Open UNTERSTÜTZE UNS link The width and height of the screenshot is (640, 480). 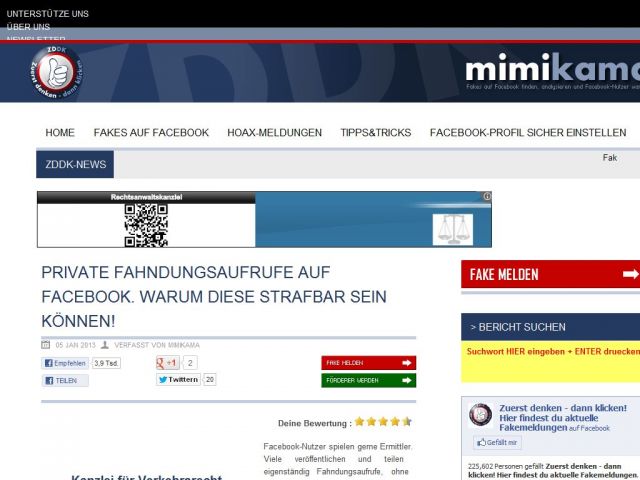(x=47, y=13)
